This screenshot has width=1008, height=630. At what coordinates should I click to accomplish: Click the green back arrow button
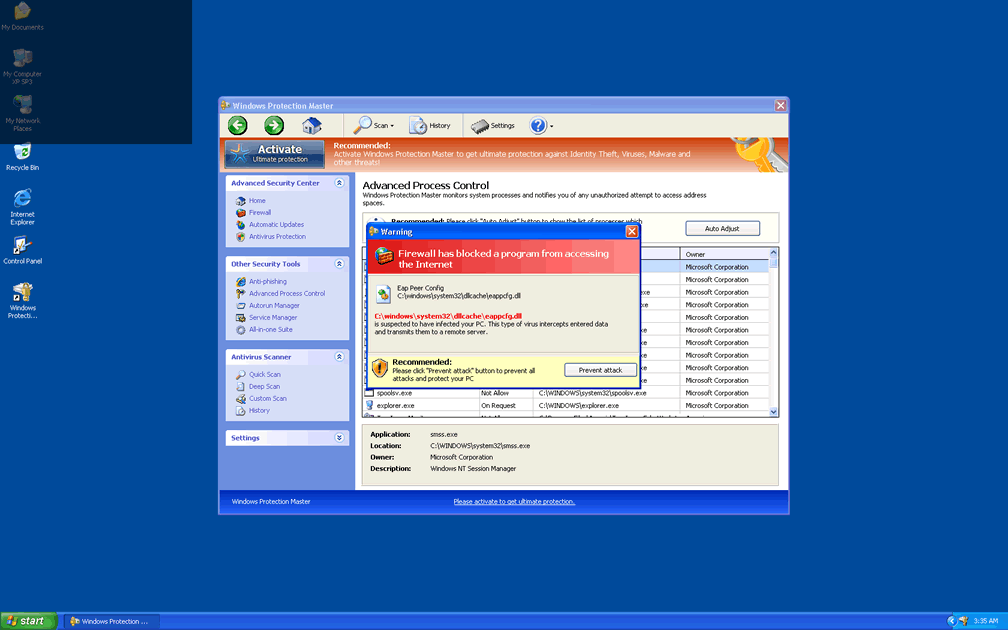[237, 125]
